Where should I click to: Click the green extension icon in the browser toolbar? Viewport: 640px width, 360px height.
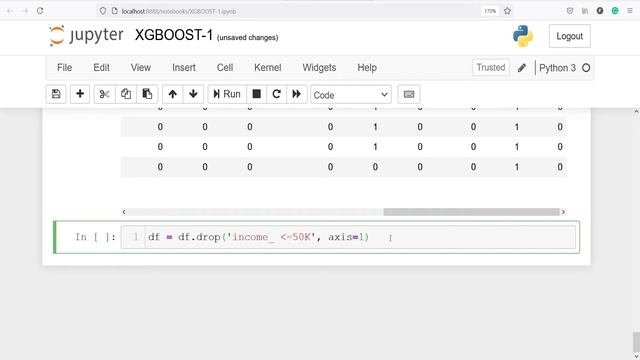[615, 11]
